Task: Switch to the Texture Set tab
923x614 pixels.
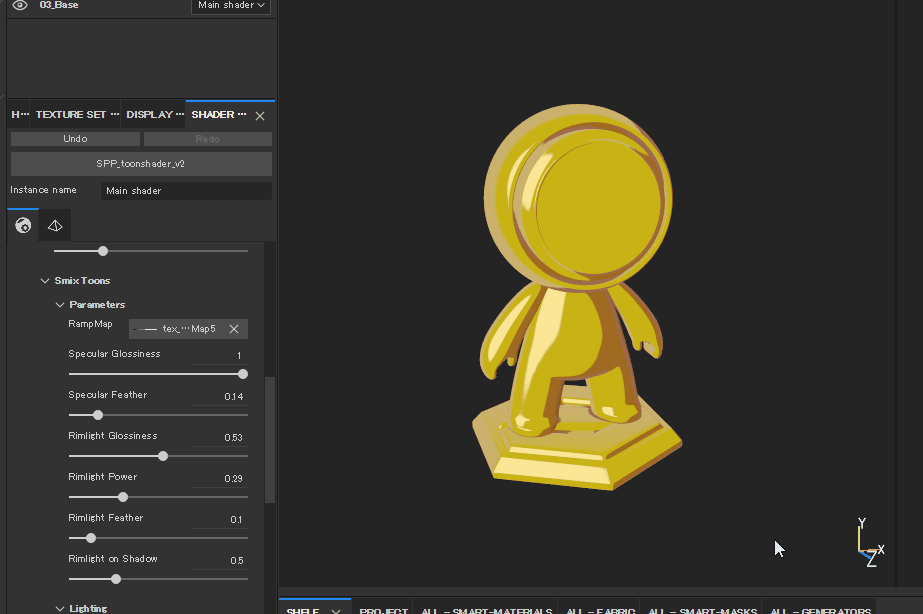Action: (77, 115)
